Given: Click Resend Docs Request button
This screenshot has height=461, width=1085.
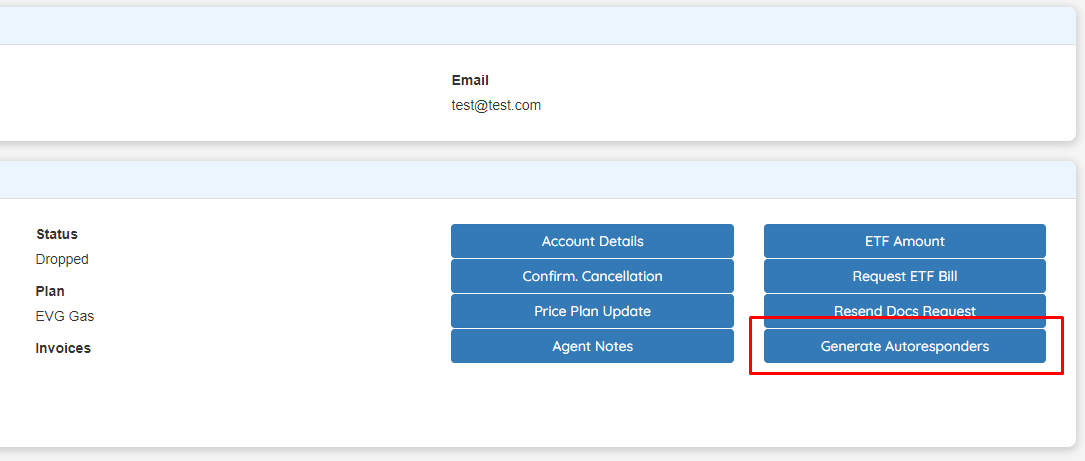Looking at the screenshot, I should (x=904, y=311).
